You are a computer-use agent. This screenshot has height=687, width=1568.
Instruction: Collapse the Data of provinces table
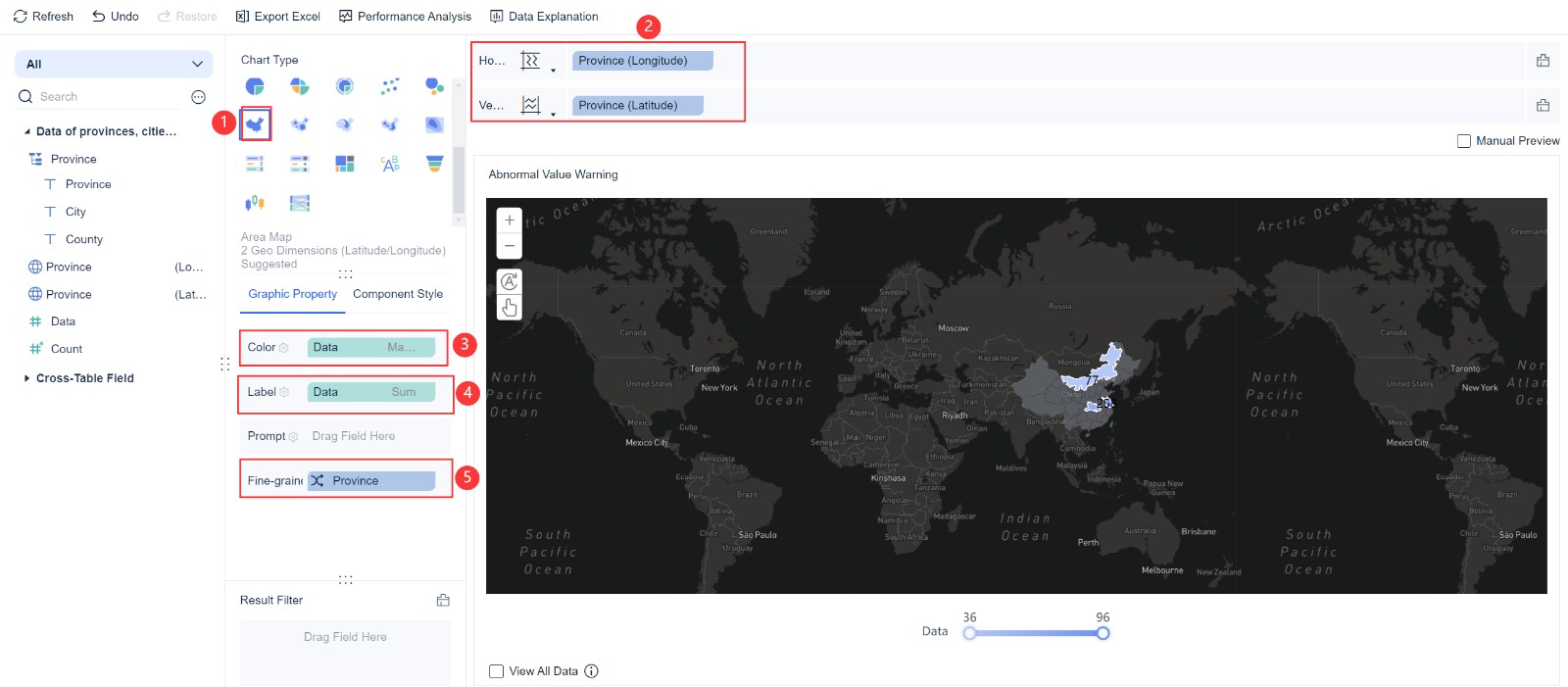27,131
